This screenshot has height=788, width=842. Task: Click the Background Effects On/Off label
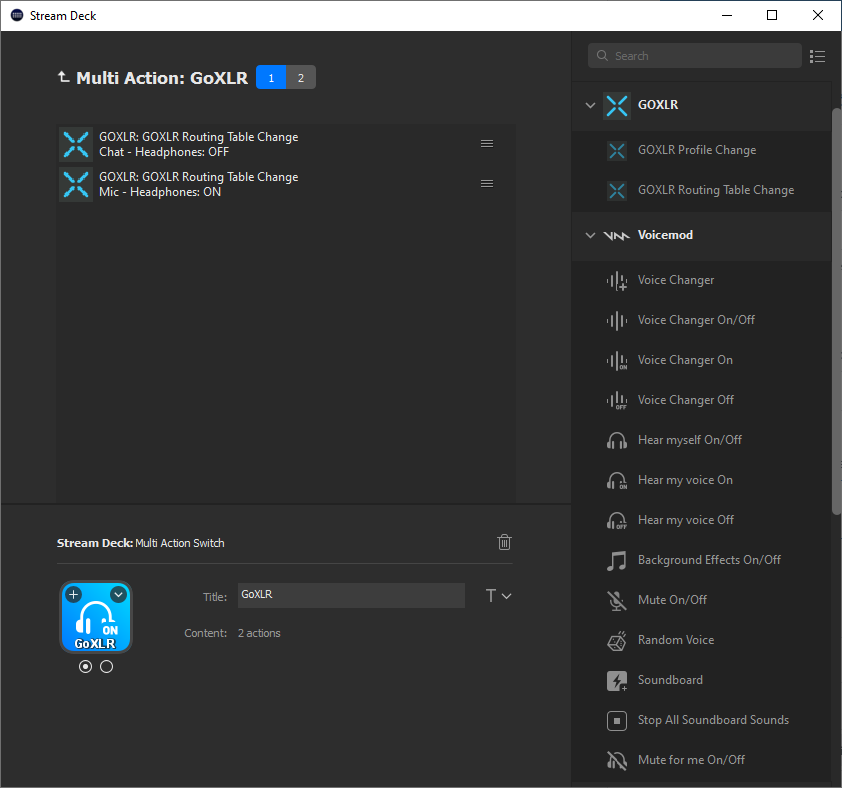[x=709, y=560]
